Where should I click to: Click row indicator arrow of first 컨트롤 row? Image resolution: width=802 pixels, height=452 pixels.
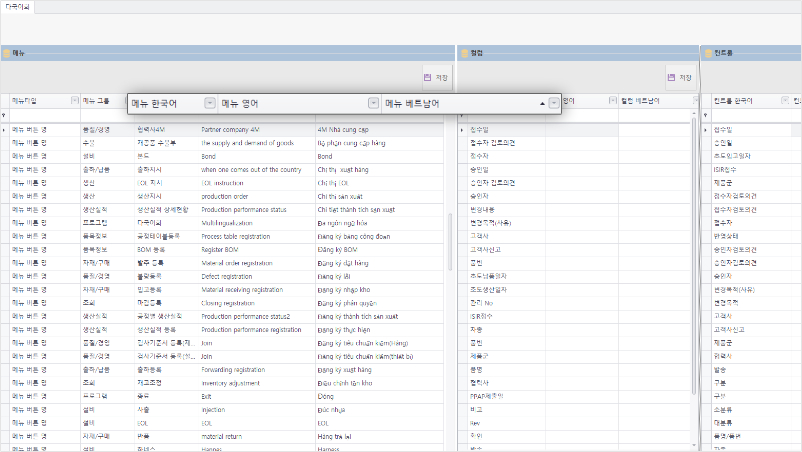[706, 130]
